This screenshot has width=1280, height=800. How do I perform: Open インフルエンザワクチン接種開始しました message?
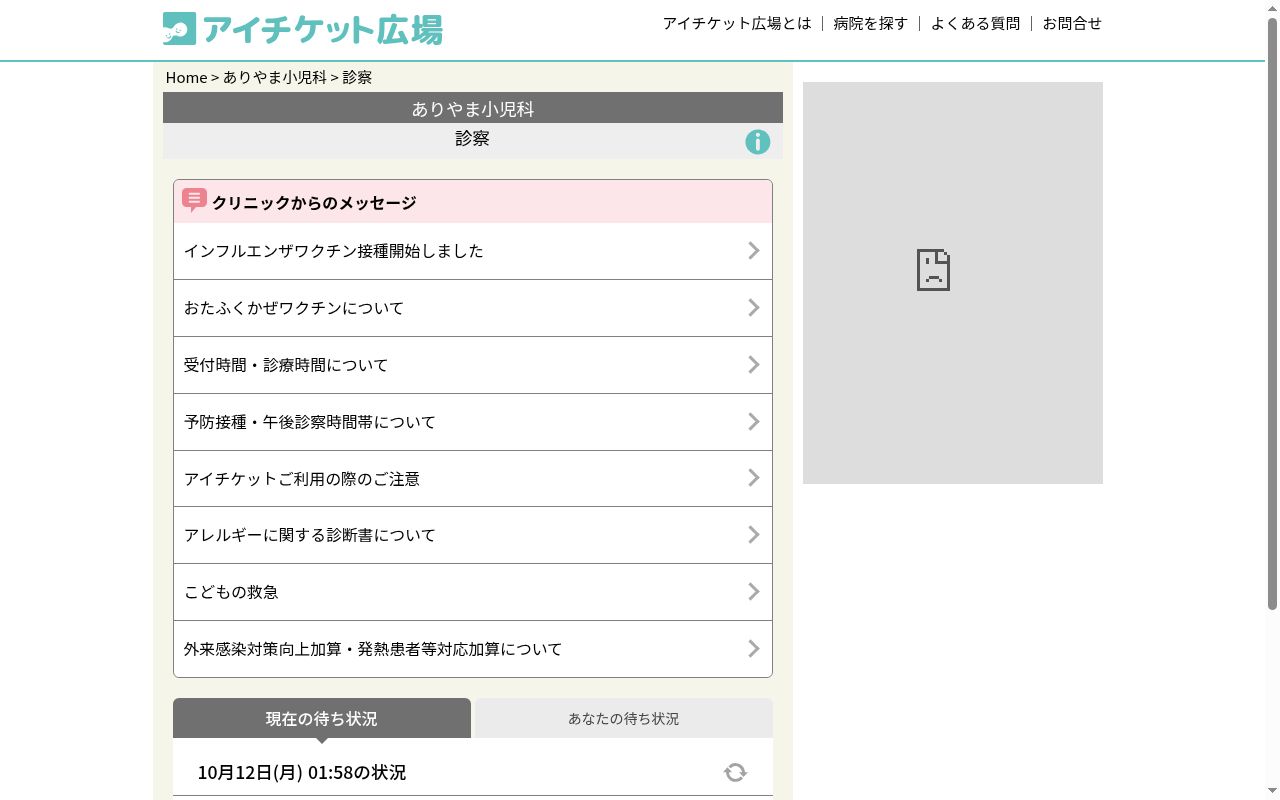point(473,251)
